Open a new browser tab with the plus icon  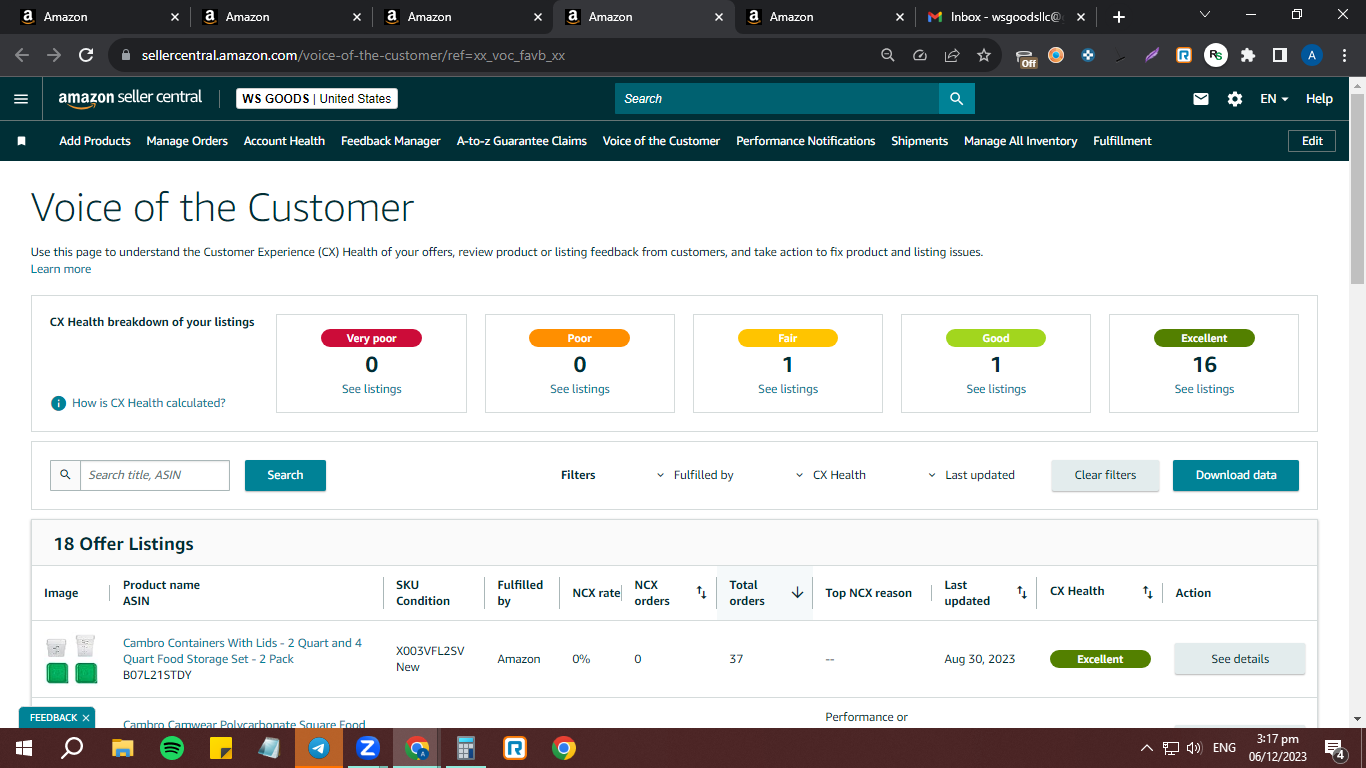coord(1119,17)
